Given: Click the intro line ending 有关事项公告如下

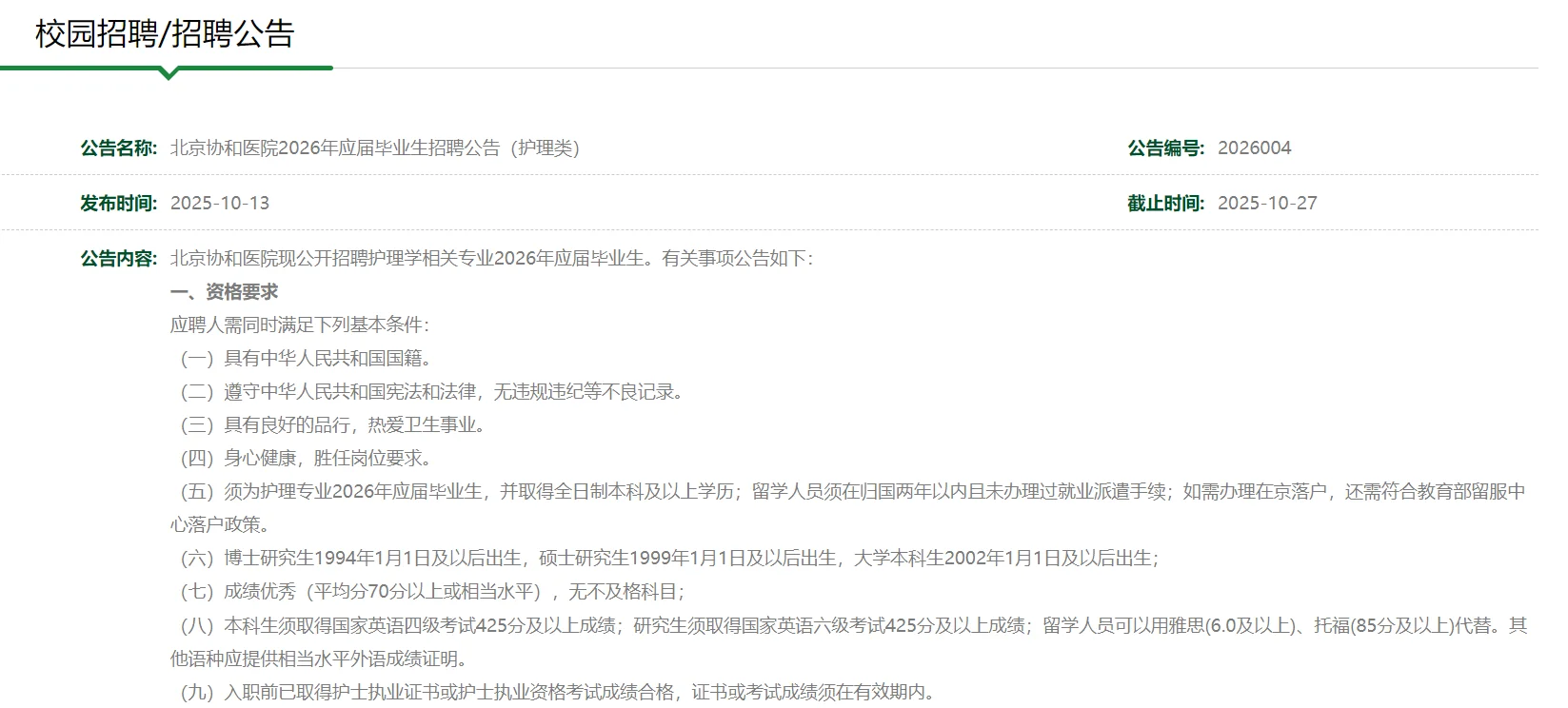Looking at the screenshot, I should click(492, 259).
